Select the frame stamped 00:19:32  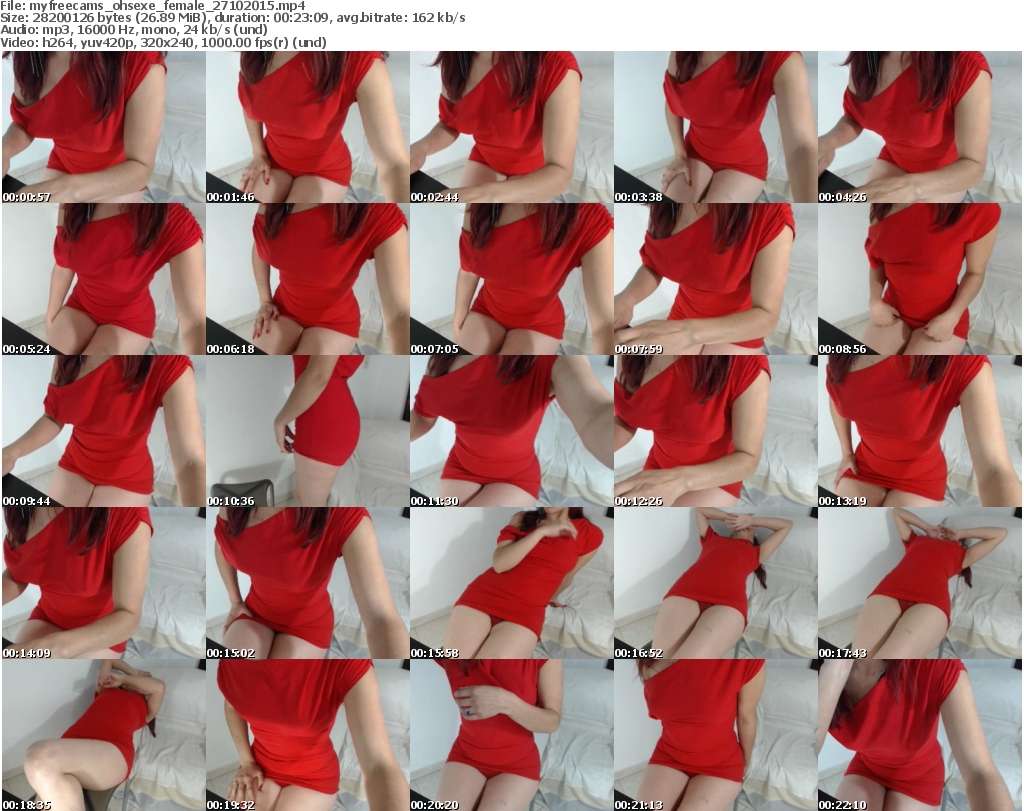308,735
